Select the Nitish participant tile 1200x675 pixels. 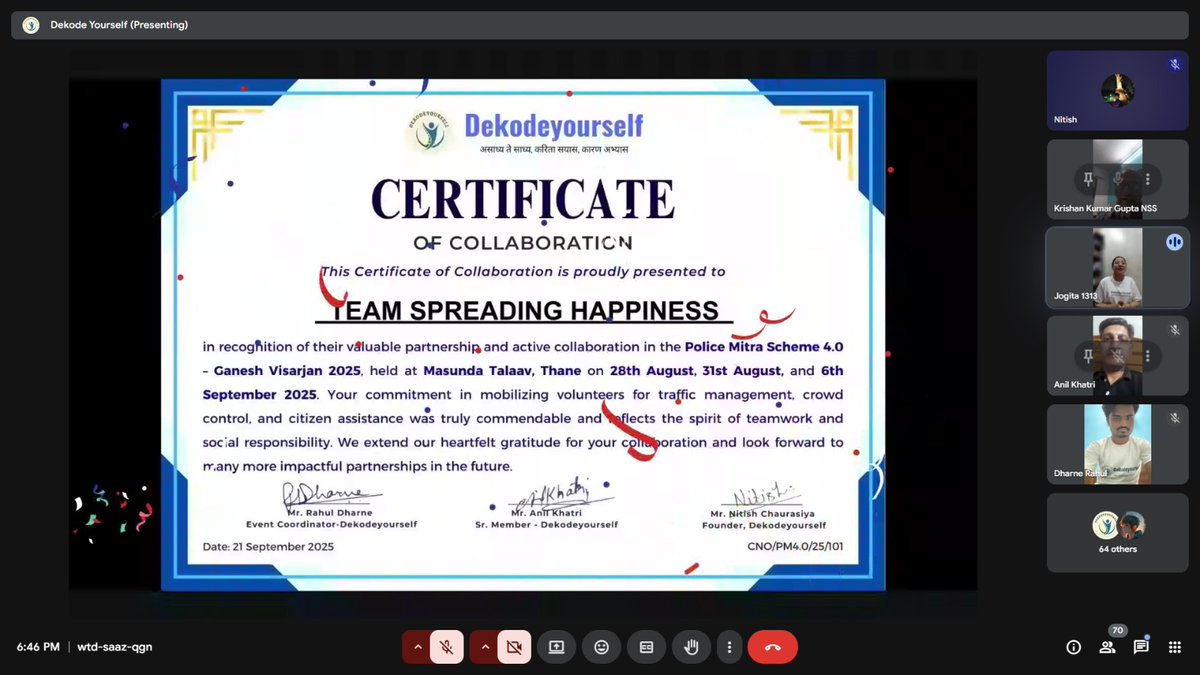(1117, 90)
